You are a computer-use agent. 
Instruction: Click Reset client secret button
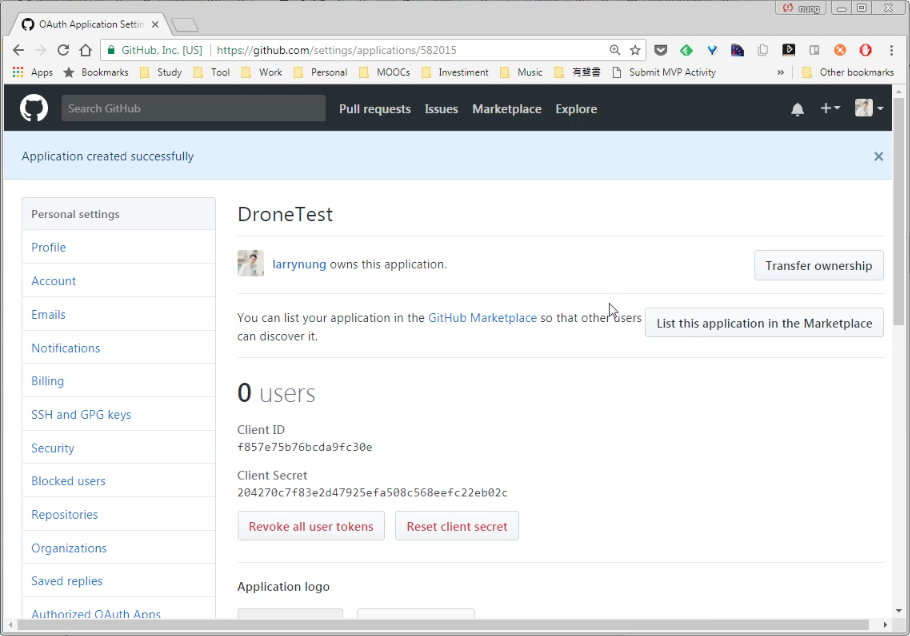point(457,526)
